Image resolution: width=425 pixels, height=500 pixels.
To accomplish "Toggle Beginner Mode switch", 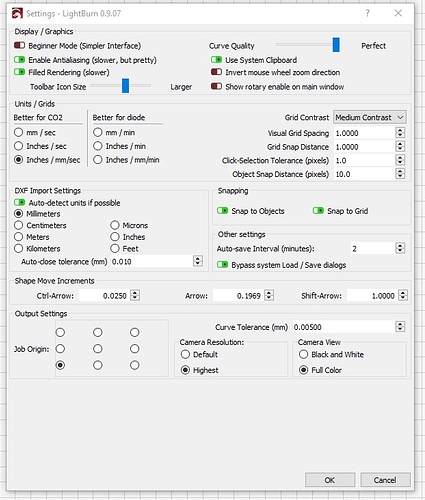I will [19, 45].
